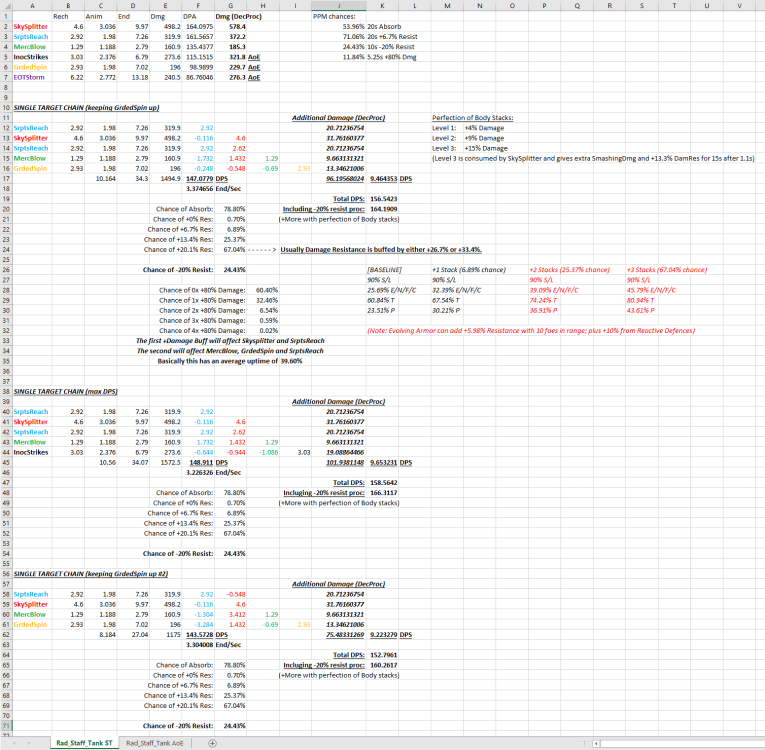The width and height of the screenshot is (765, 750).
Task: Click the select-all corner triangle
Action: [4, 5]
